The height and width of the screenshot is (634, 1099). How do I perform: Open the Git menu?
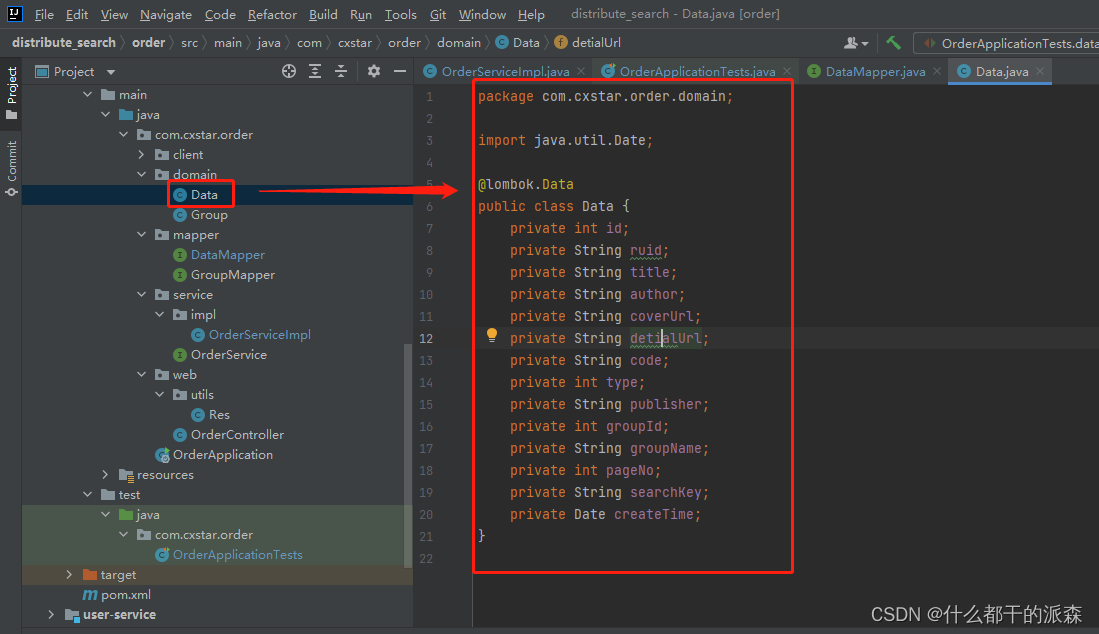438,14
